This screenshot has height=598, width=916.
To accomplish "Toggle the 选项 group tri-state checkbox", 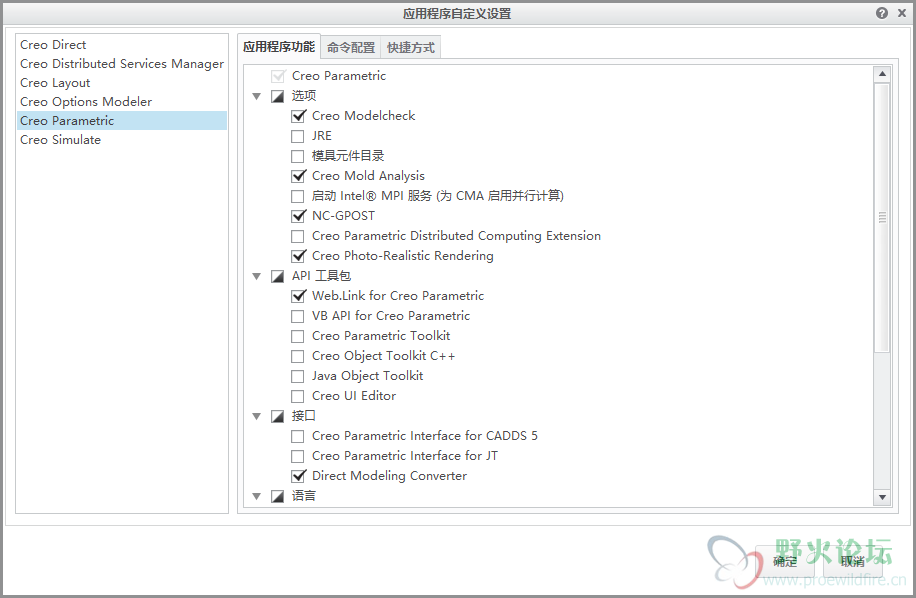I will 277,96.
